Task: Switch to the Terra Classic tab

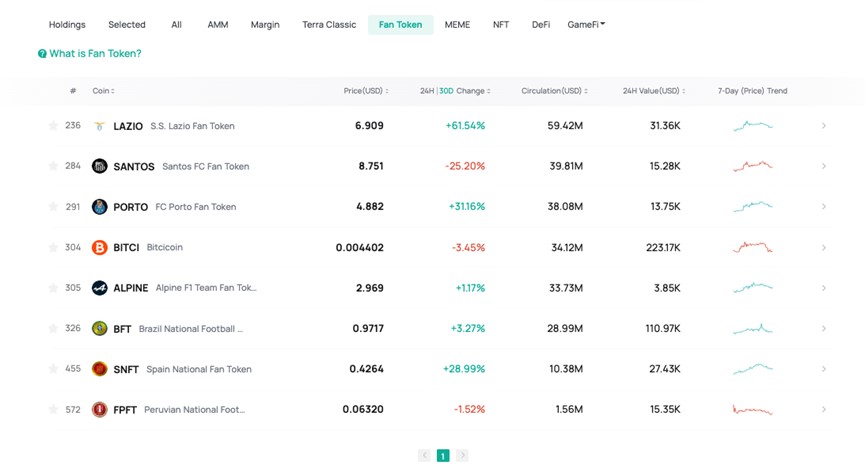Action: pyautogui.click(x=329, y=24)
